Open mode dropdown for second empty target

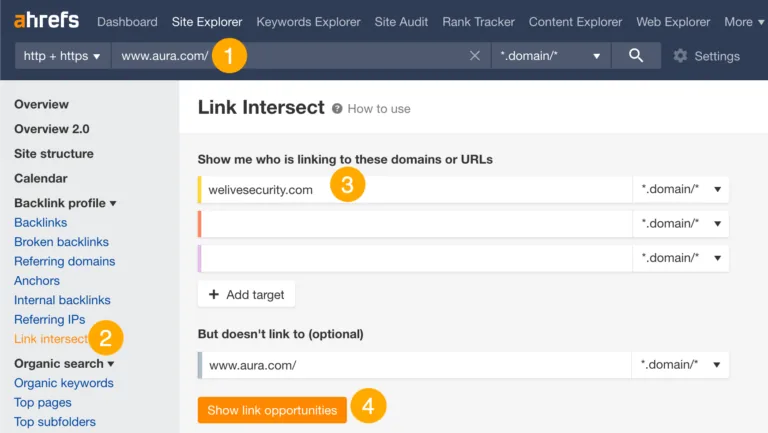point(681,224)
